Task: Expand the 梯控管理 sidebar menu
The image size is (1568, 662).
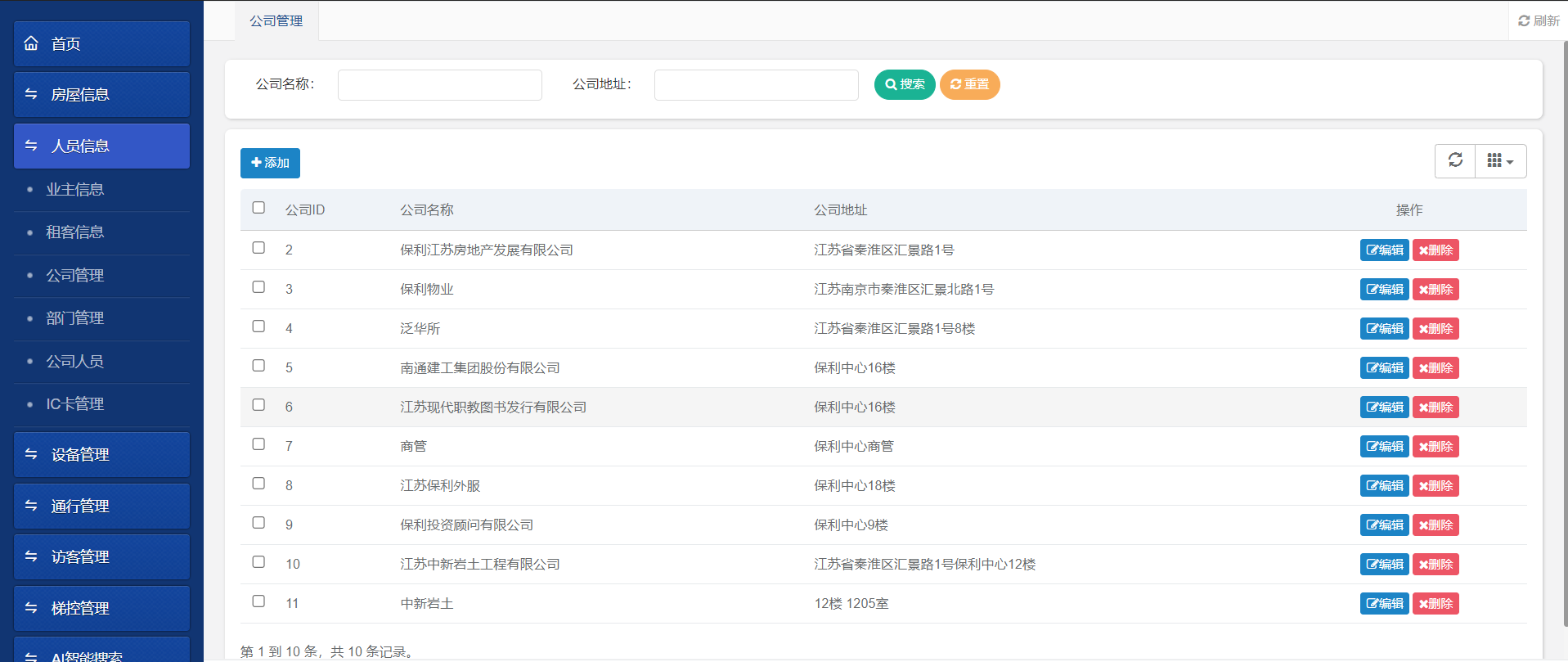Action: (101, 609)
